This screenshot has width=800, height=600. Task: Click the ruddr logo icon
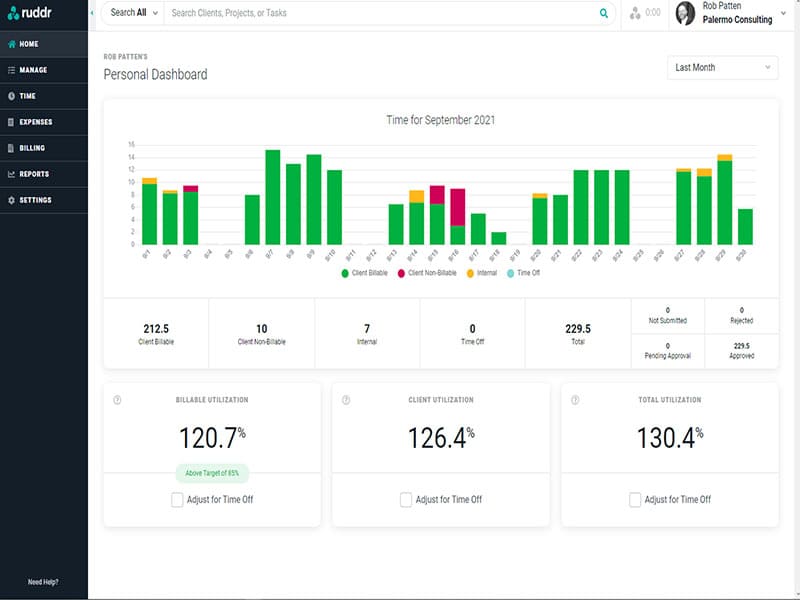point(11,14)
